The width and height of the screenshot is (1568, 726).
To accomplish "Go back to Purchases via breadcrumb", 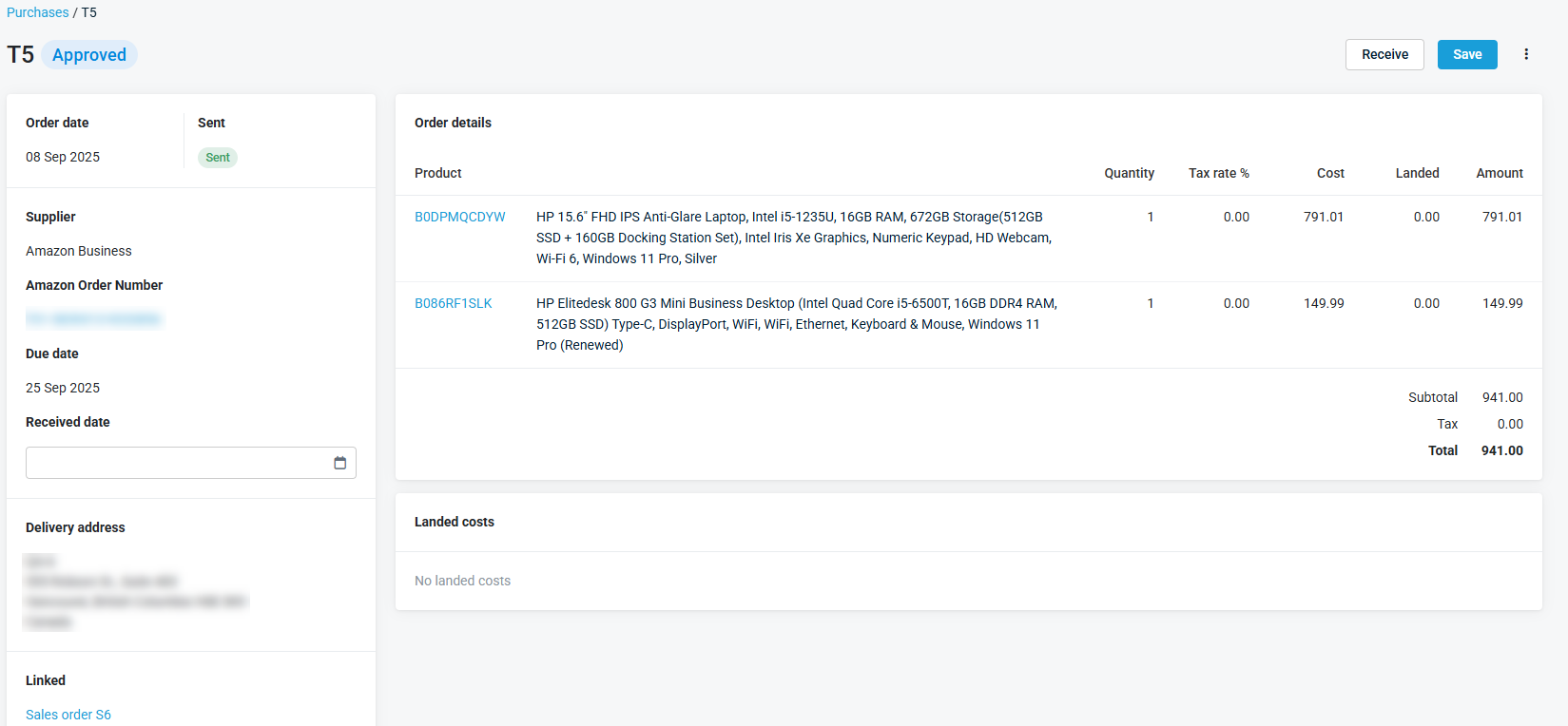I will point(38,12).
